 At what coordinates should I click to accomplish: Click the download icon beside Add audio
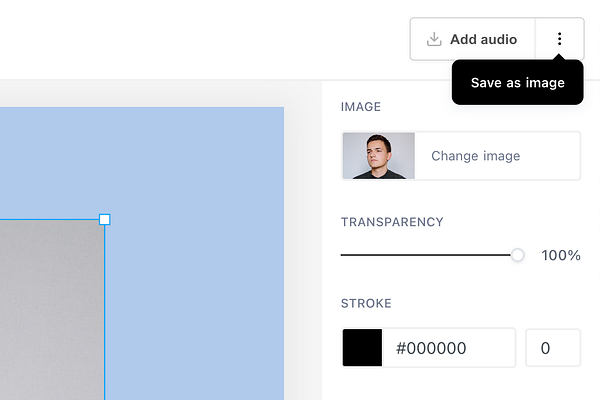(x=434, y=40)
